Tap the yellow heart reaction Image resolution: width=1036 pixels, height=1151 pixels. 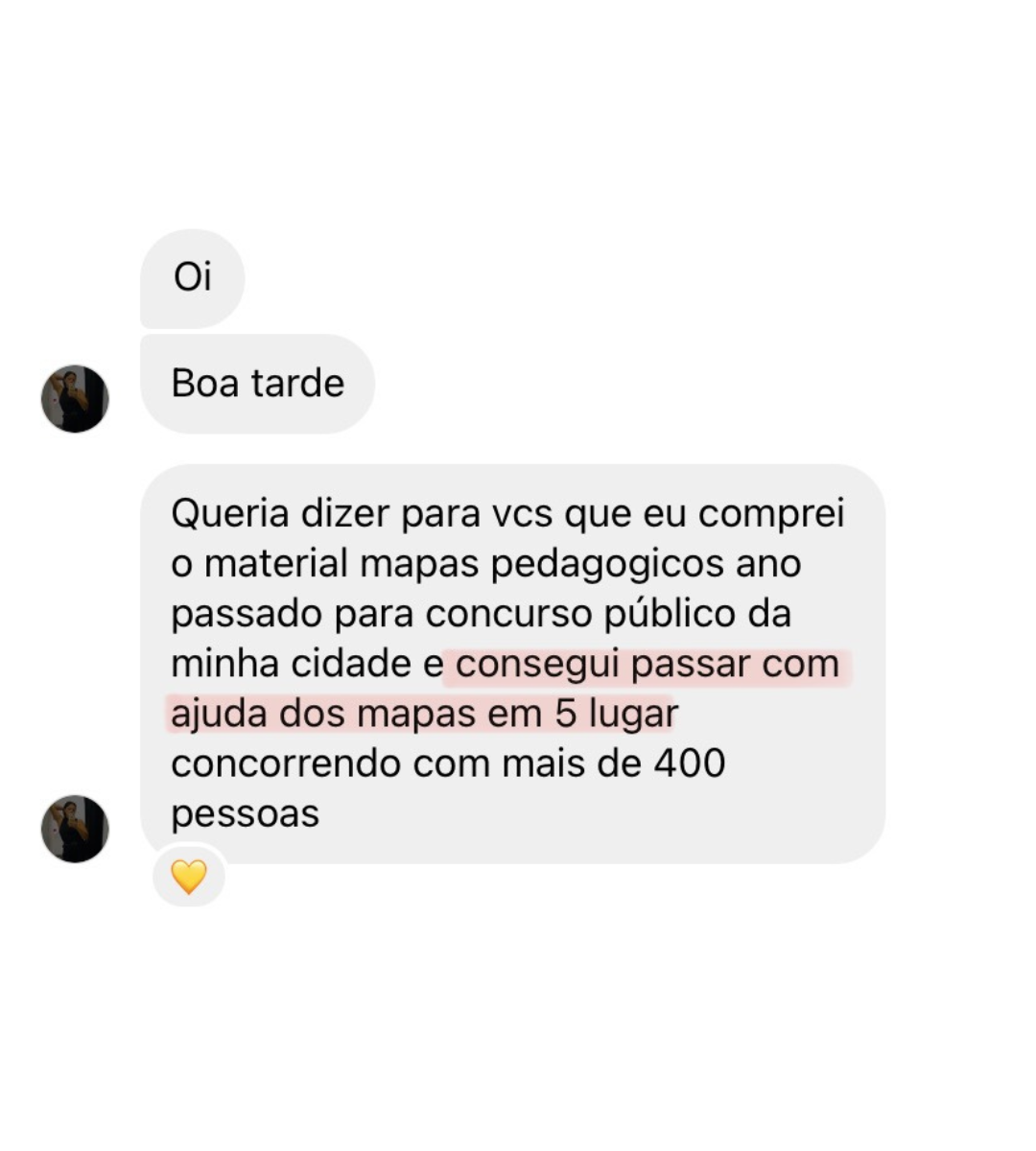[x=189, y=877]
